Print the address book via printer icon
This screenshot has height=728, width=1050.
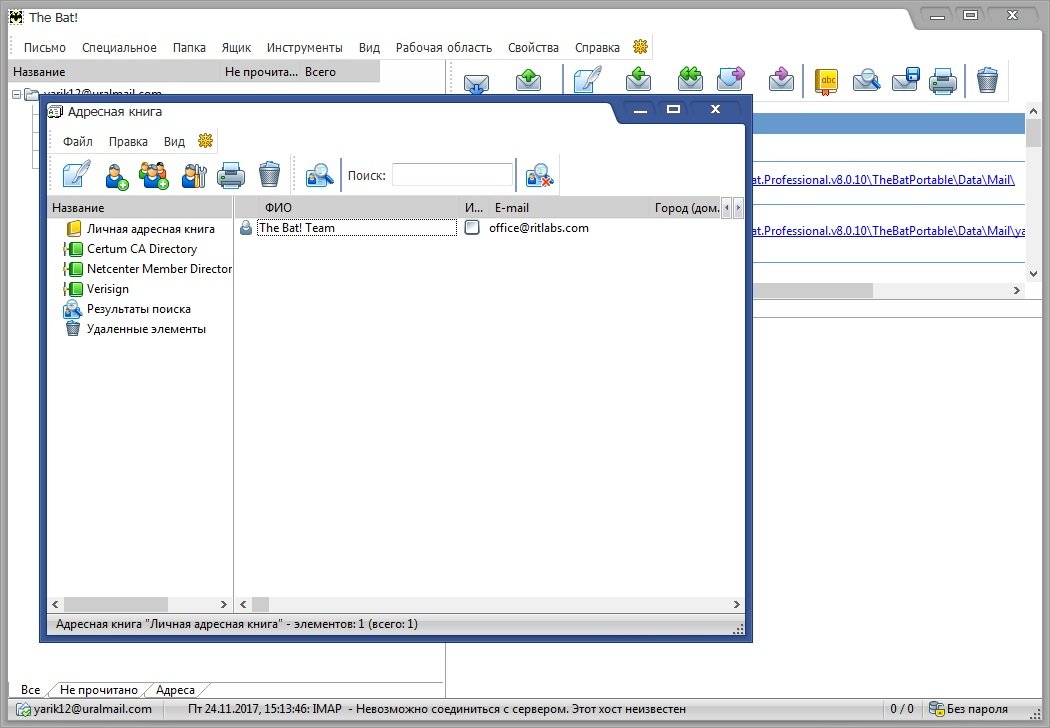tap(231, 176)
